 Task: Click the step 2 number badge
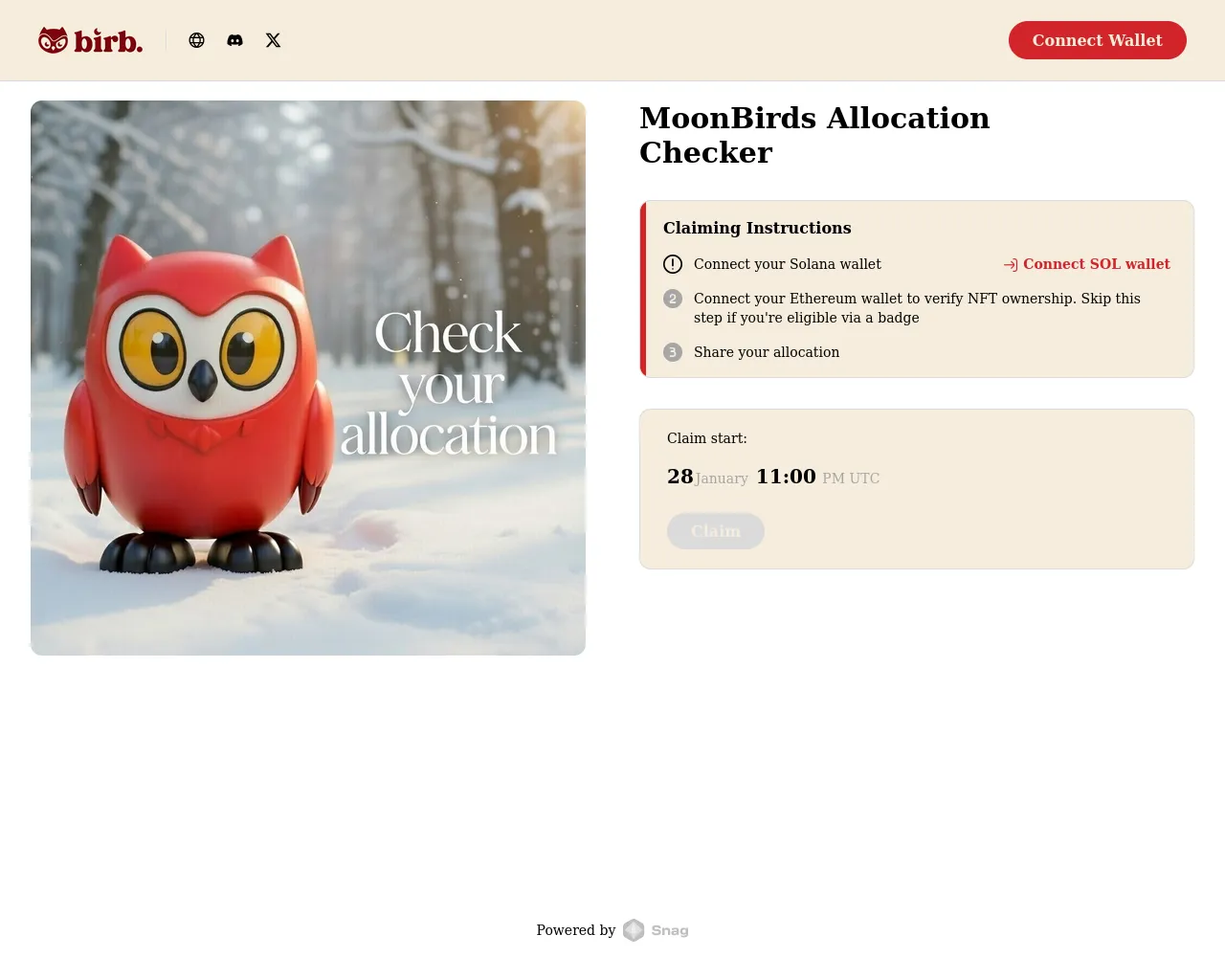(673, 299)
